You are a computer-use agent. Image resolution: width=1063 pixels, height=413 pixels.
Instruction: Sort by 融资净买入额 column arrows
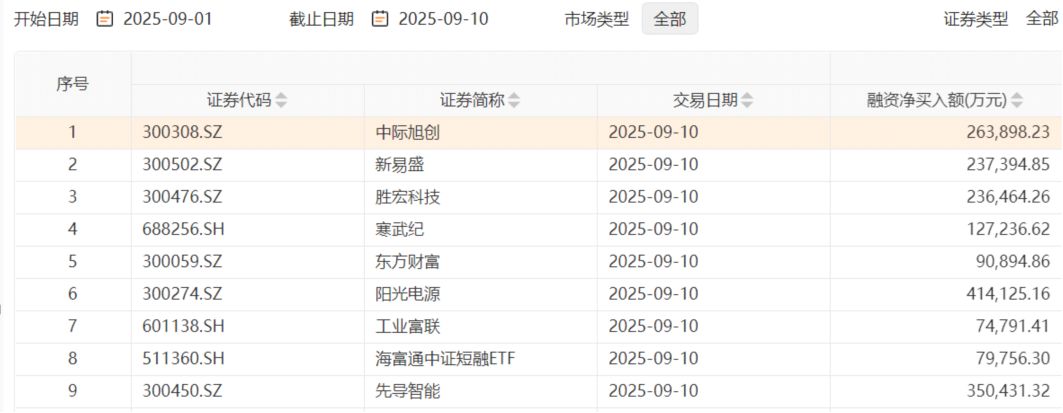tap(1017, 100)
